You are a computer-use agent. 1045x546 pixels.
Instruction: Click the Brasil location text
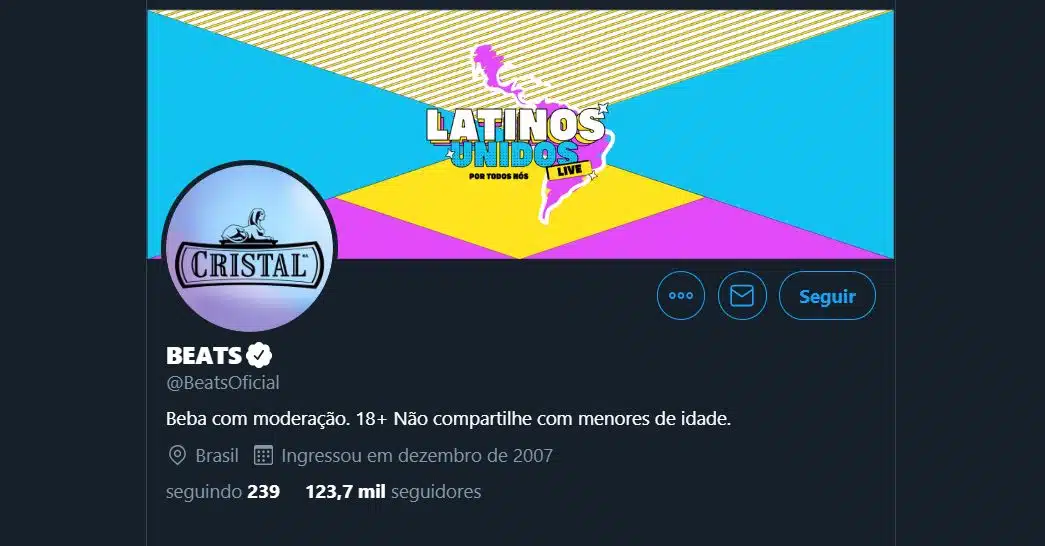[x=217, y=455]
